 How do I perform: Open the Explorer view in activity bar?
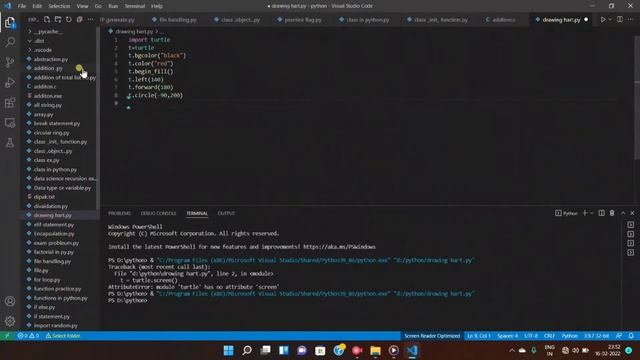coord(10,22)
